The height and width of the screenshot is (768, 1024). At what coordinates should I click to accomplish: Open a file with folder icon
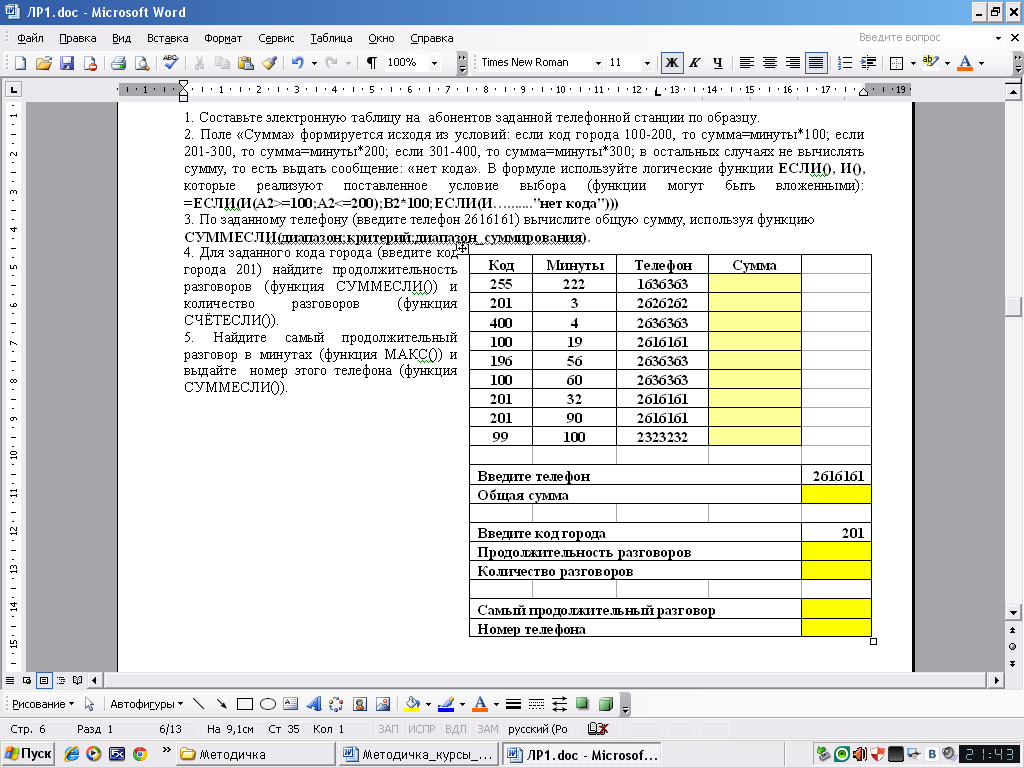tap(44, 63)
